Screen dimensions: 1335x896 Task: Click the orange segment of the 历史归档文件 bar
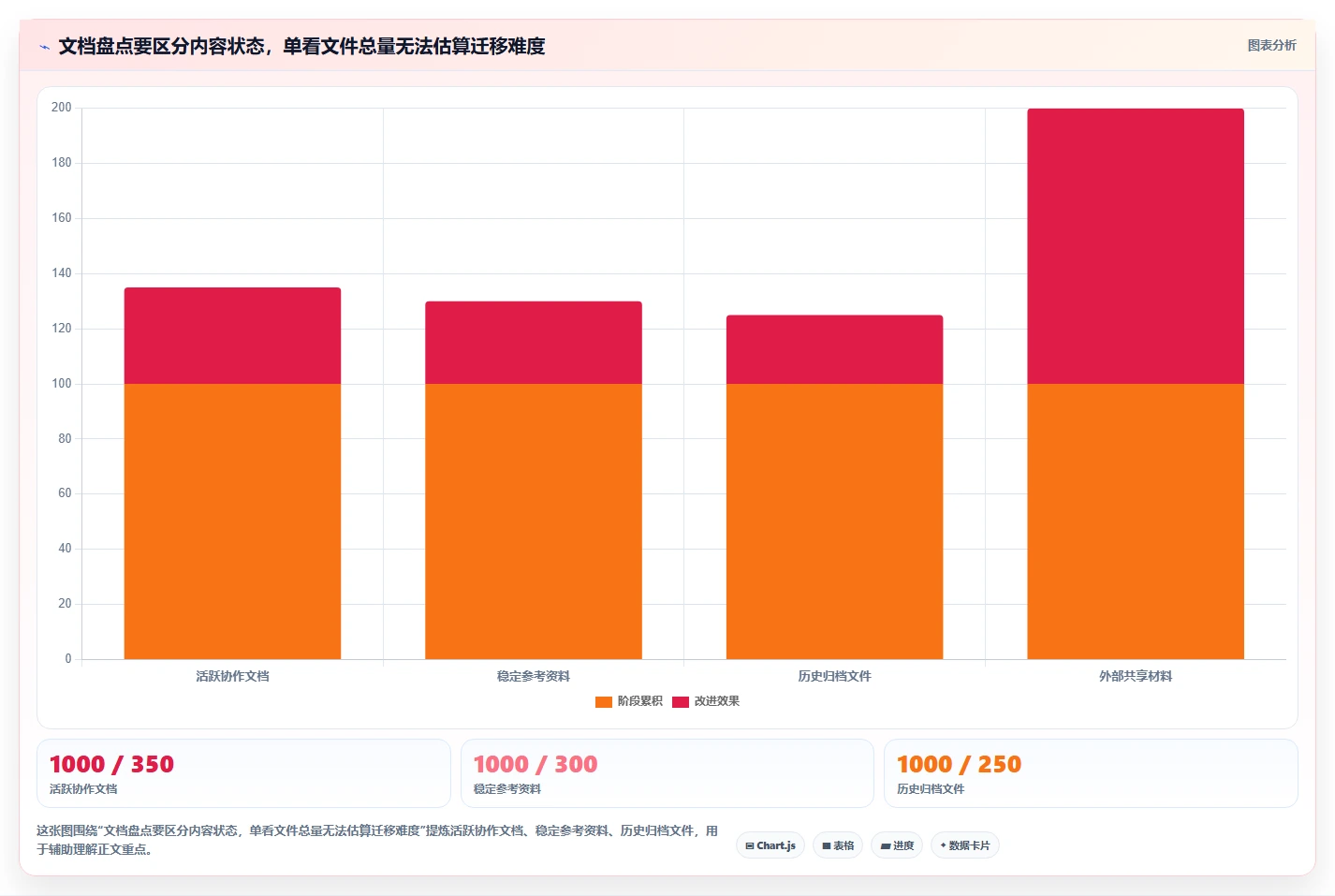point(834,521)
